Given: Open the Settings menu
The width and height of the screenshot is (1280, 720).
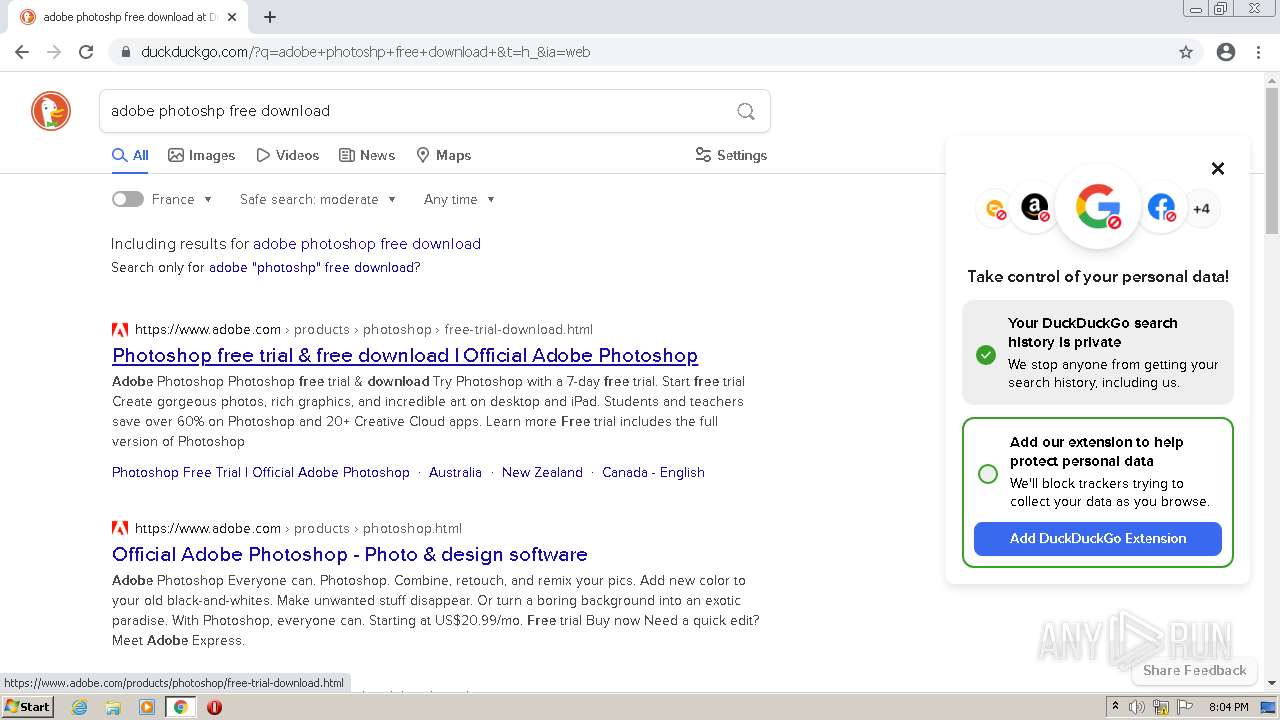Looking at the screenshot, I should point(731,155).
